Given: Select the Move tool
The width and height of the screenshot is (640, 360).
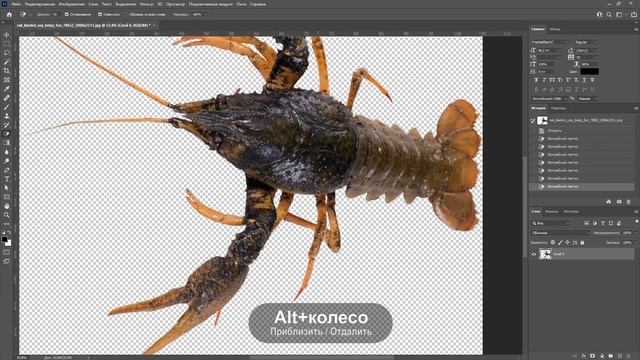Looking at the screenshot, I should [x=7, y=35].
